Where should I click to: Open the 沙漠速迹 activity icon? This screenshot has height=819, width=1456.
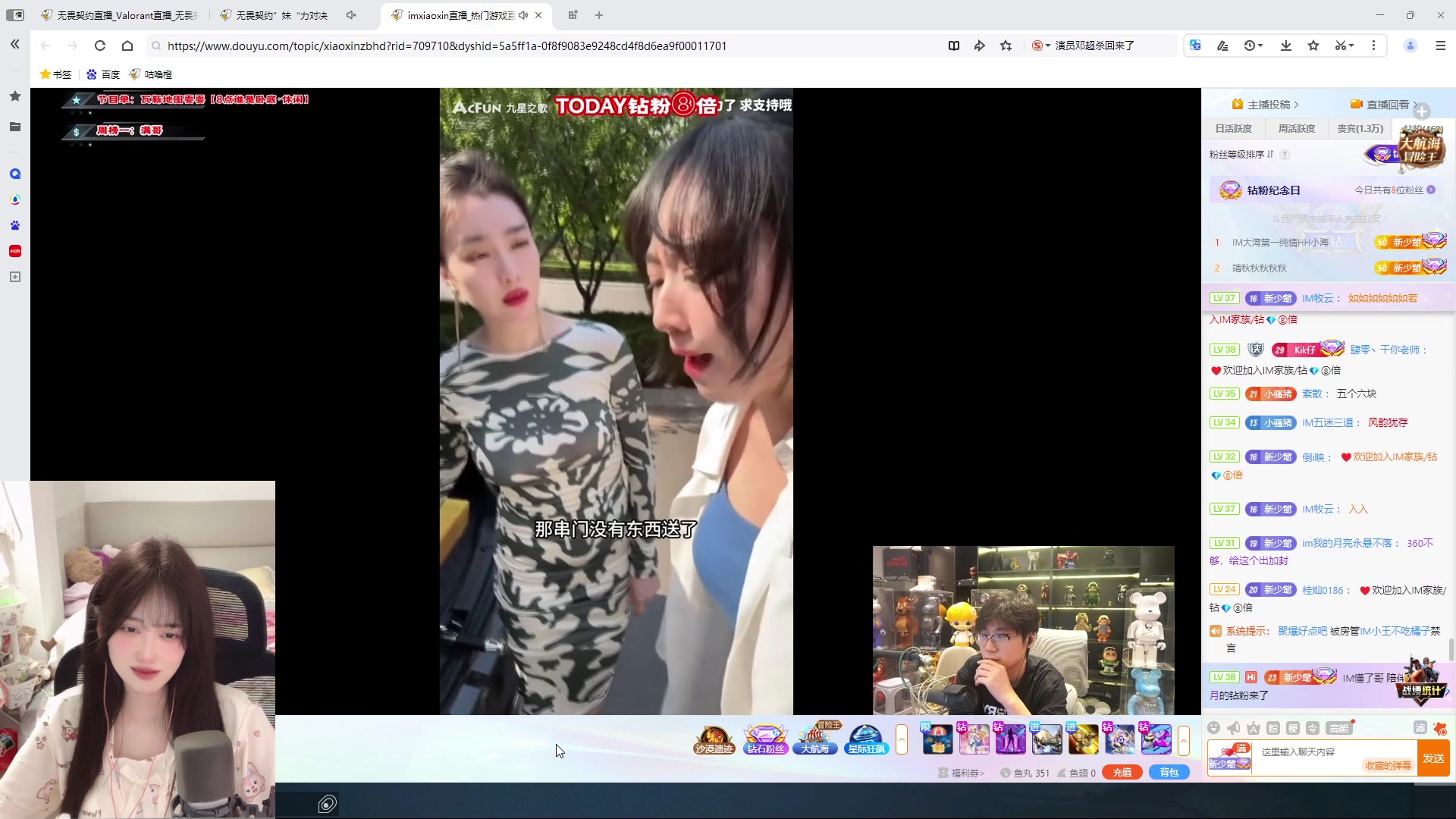coord(714,739)
